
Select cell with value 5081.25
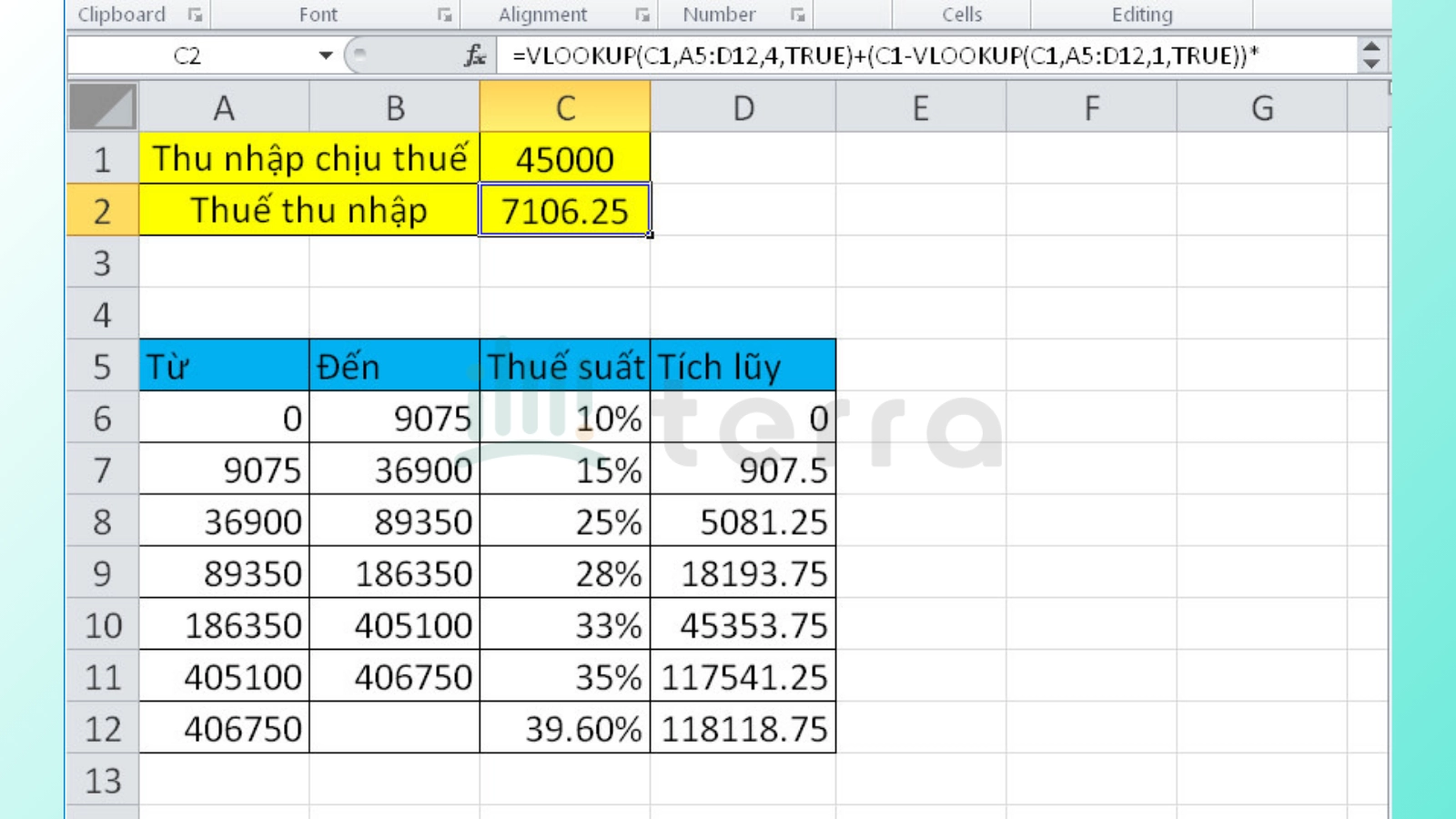click(x=743, y=521)
